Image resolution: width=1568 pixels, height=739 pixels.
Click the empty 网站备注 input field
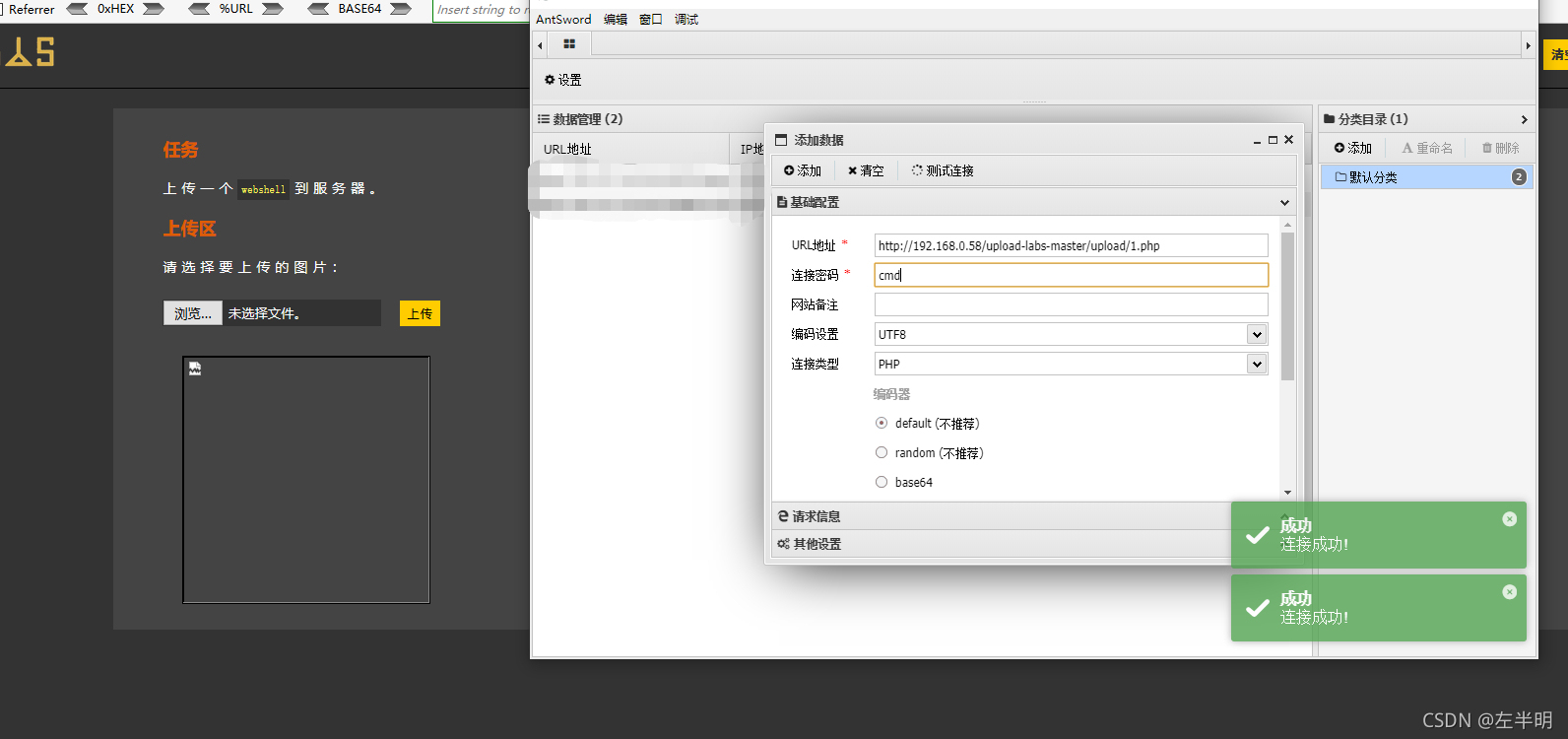pos(1071,304)
